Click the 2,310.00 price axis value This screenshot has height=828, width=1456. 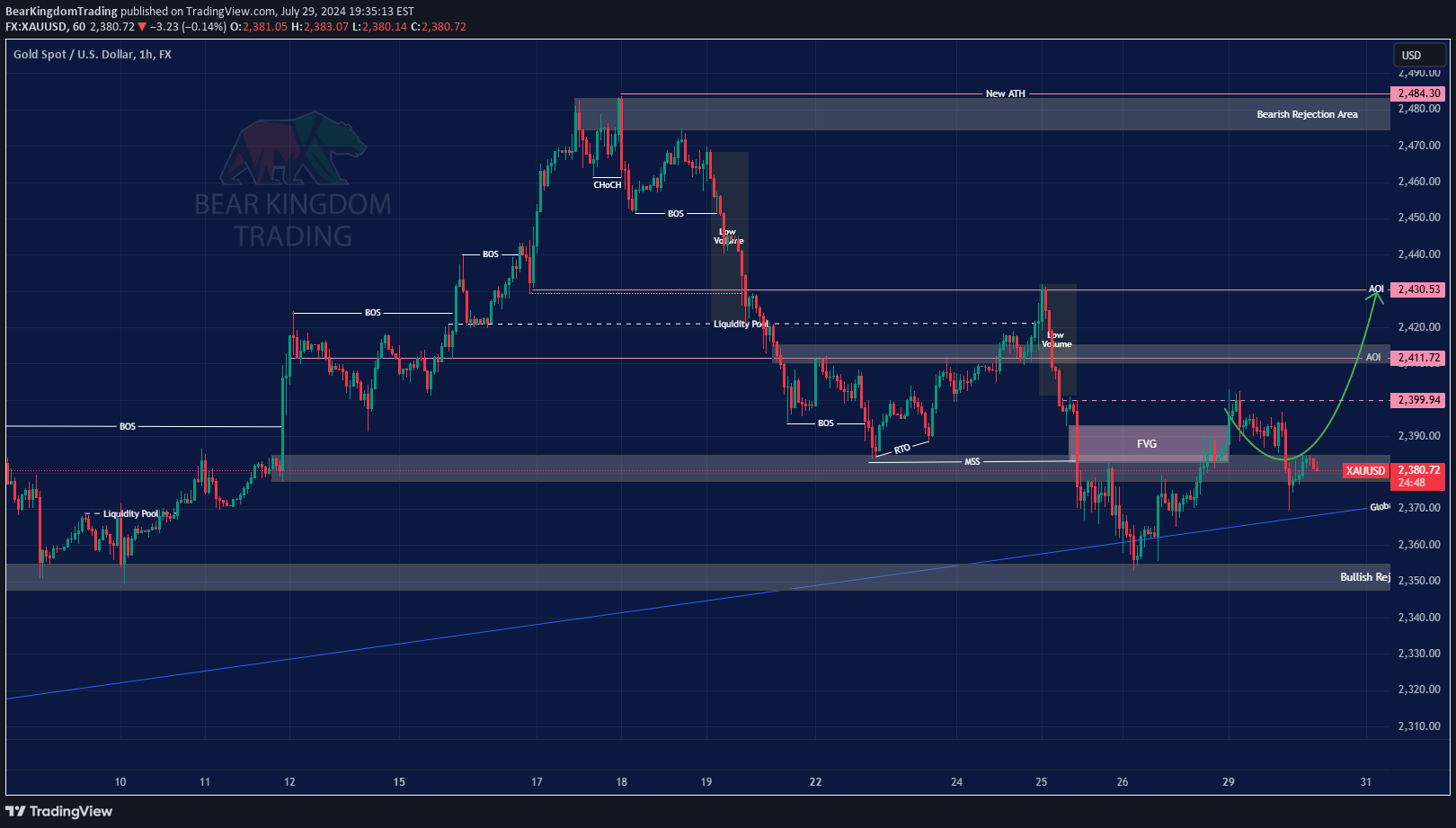tap(1419, 726)
